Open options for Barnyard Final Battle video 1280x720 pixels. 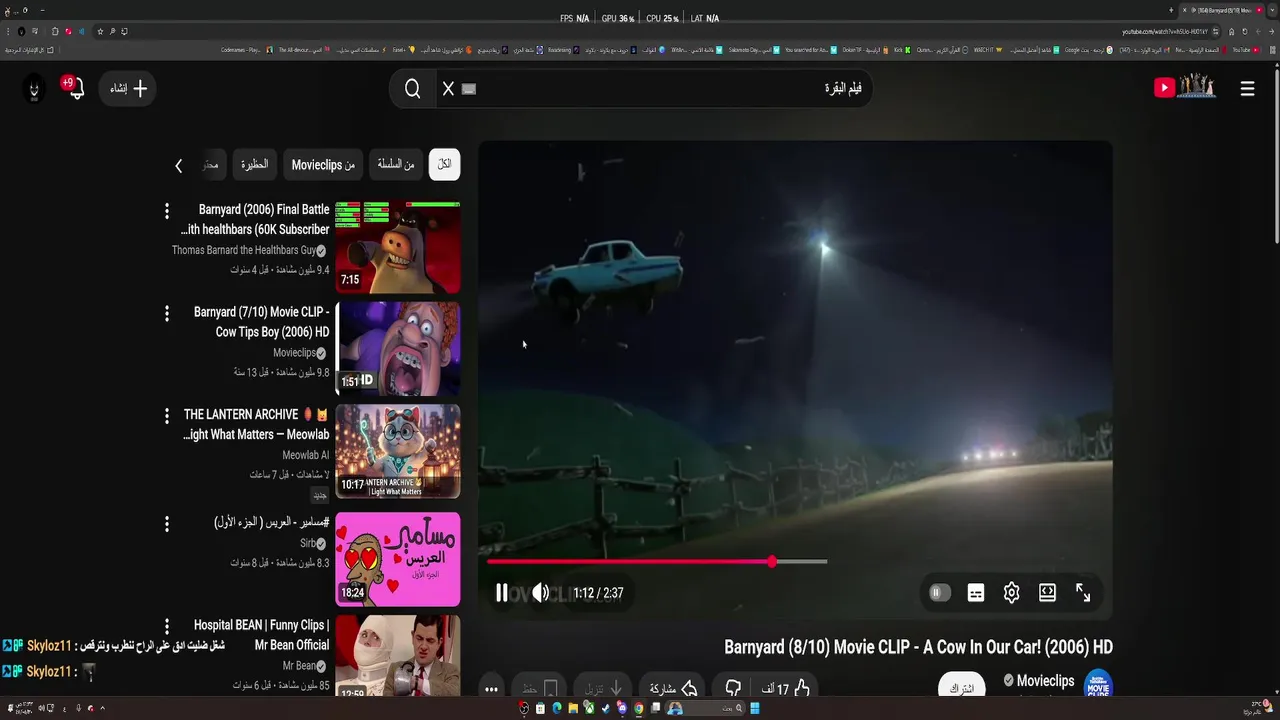(167, 211)
